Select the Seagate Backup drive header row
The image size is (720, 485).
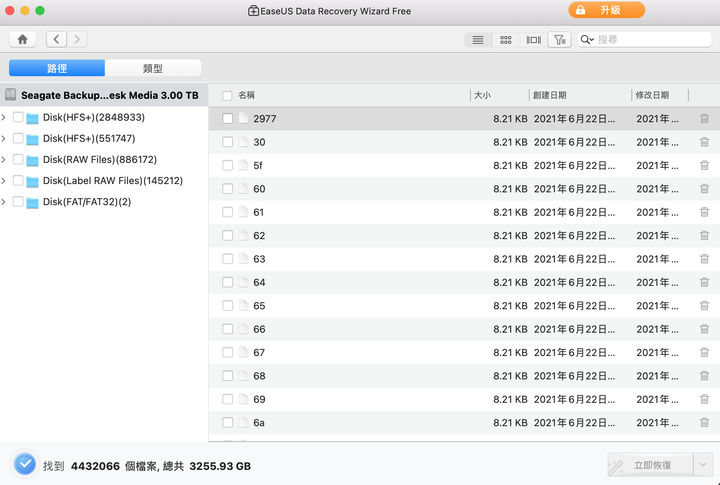104,95
